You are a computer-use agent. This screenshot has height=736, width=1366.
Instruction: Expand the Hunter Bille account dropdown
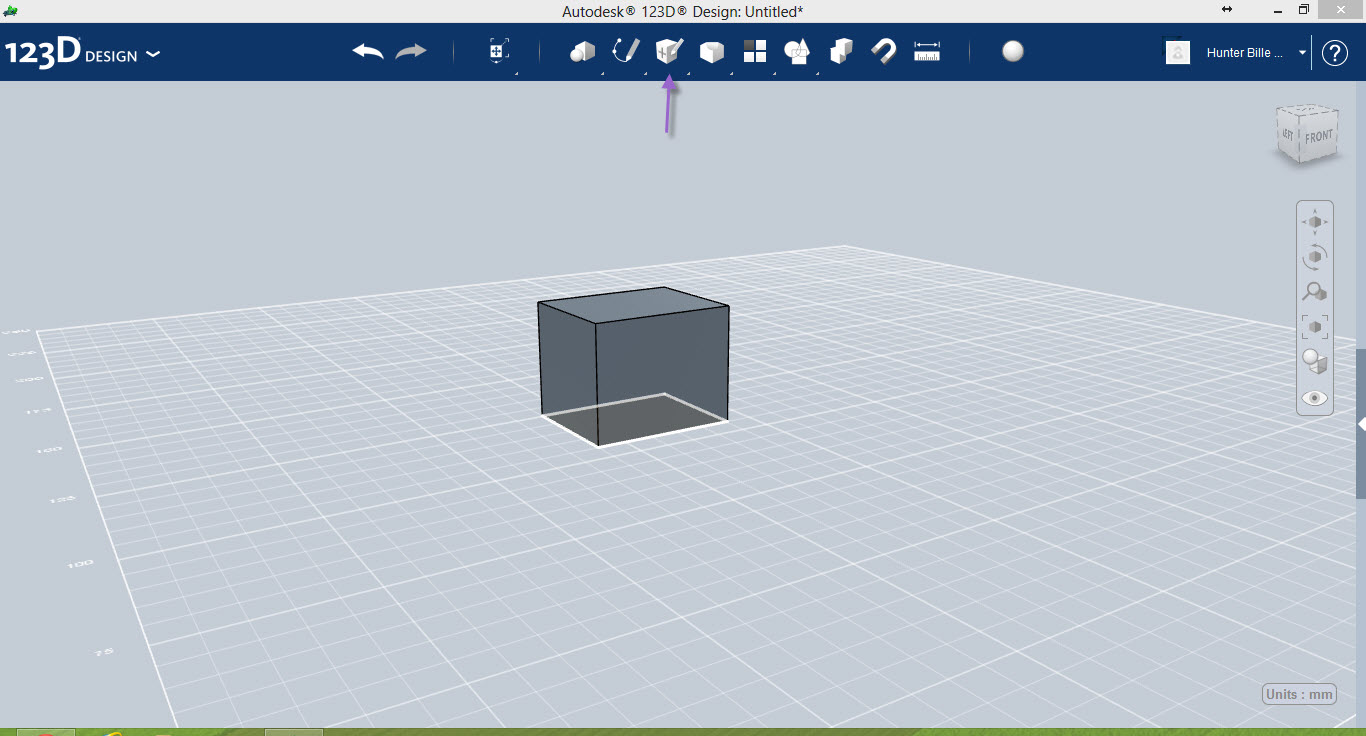point(1302,53)
